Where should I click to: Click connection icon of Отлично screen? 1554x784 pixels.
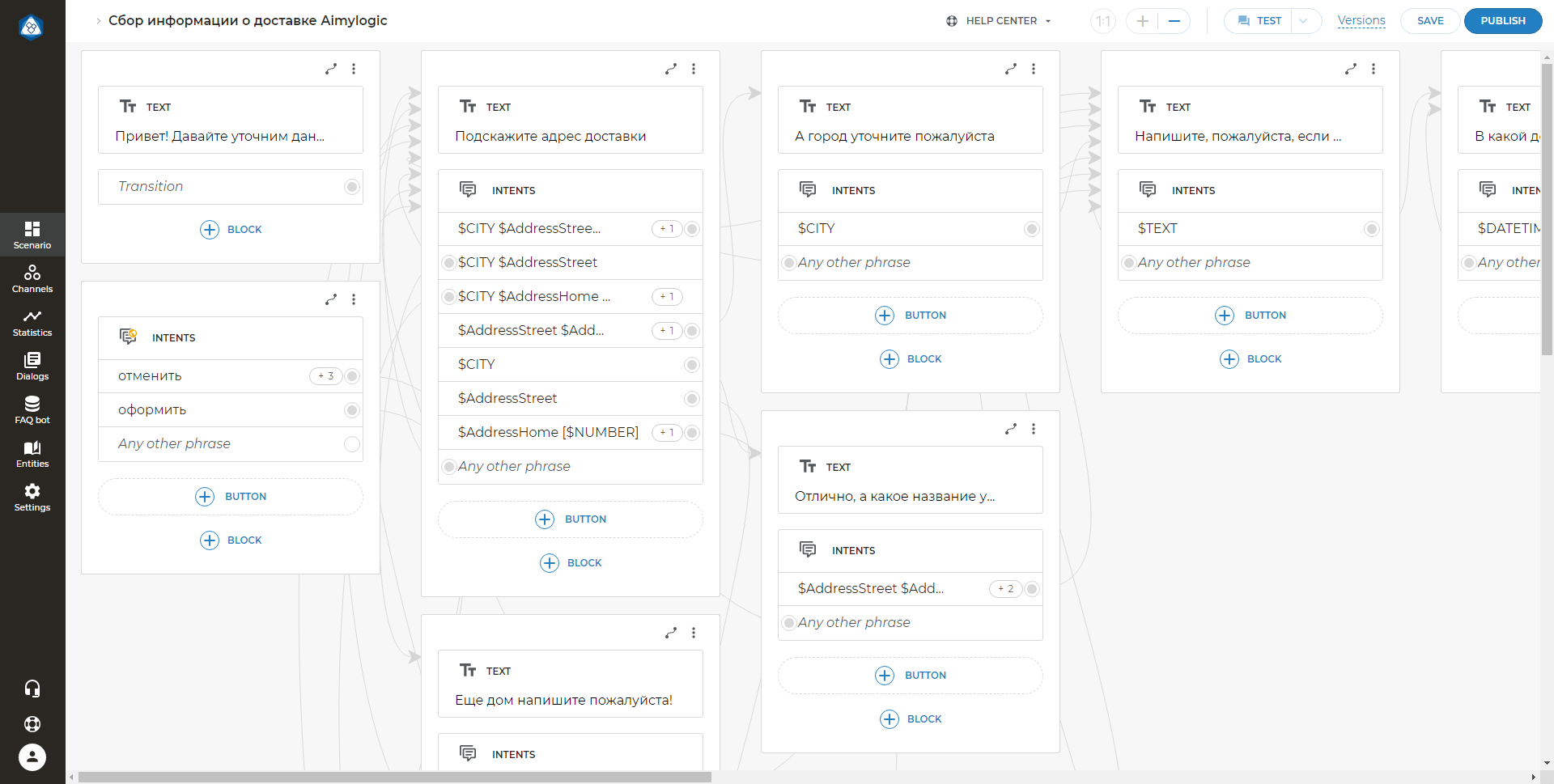(x=1011, y=429)
